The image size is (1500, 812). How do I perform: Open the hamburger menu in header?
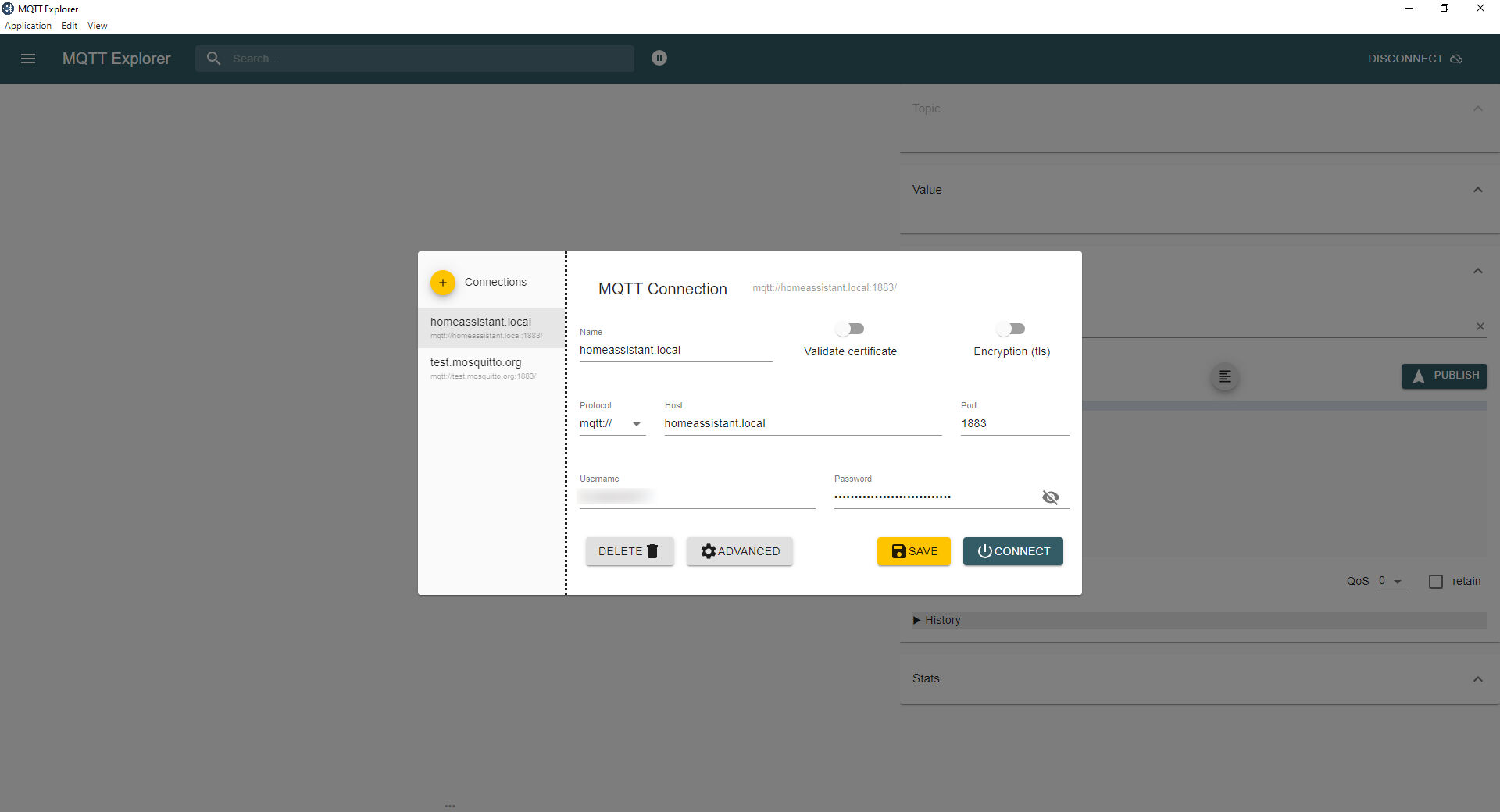[28, 59]
